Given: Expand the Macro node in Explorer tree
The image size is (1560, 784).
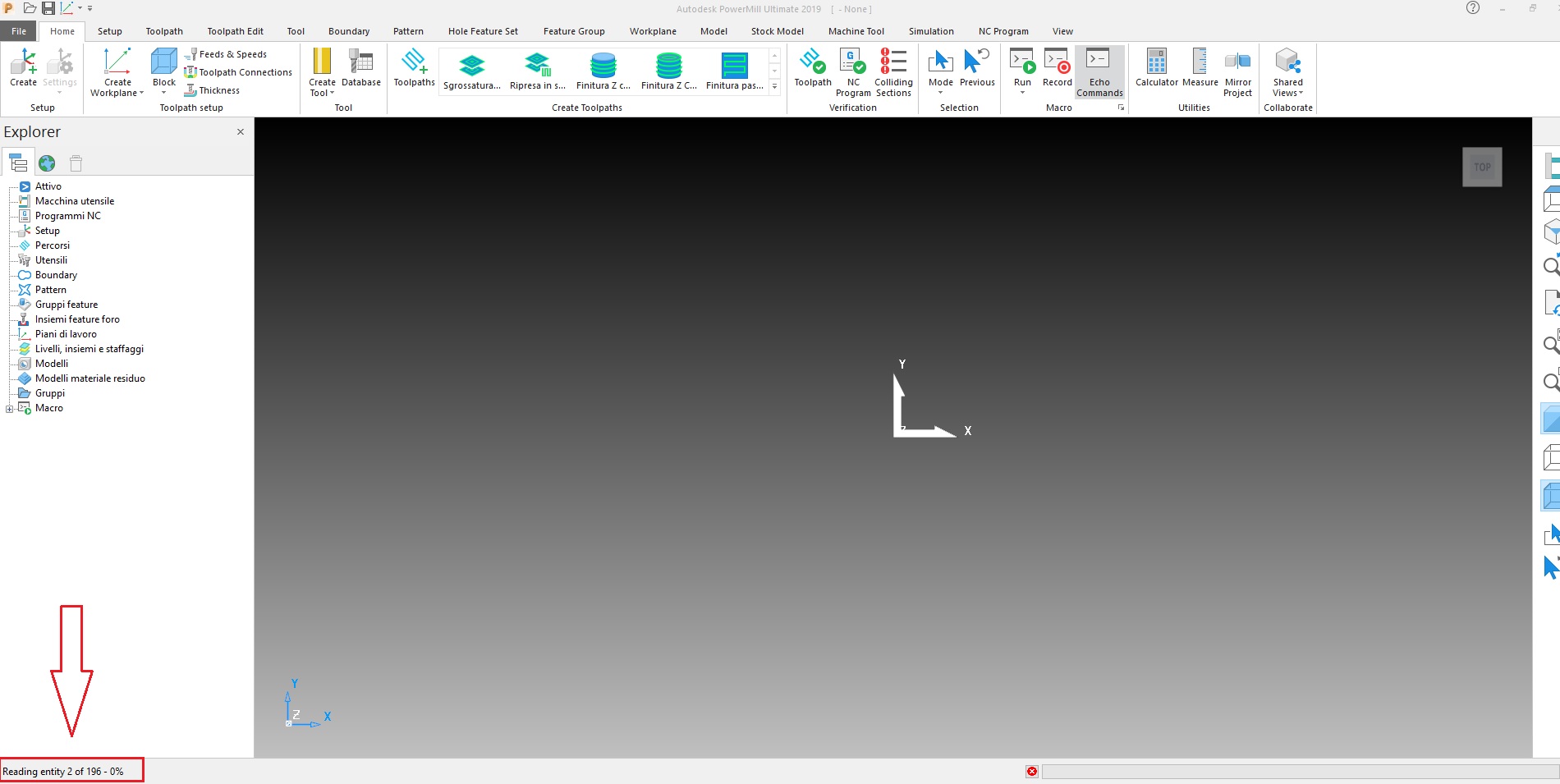Looking at the screenshot, I should (x=10, y=407).
